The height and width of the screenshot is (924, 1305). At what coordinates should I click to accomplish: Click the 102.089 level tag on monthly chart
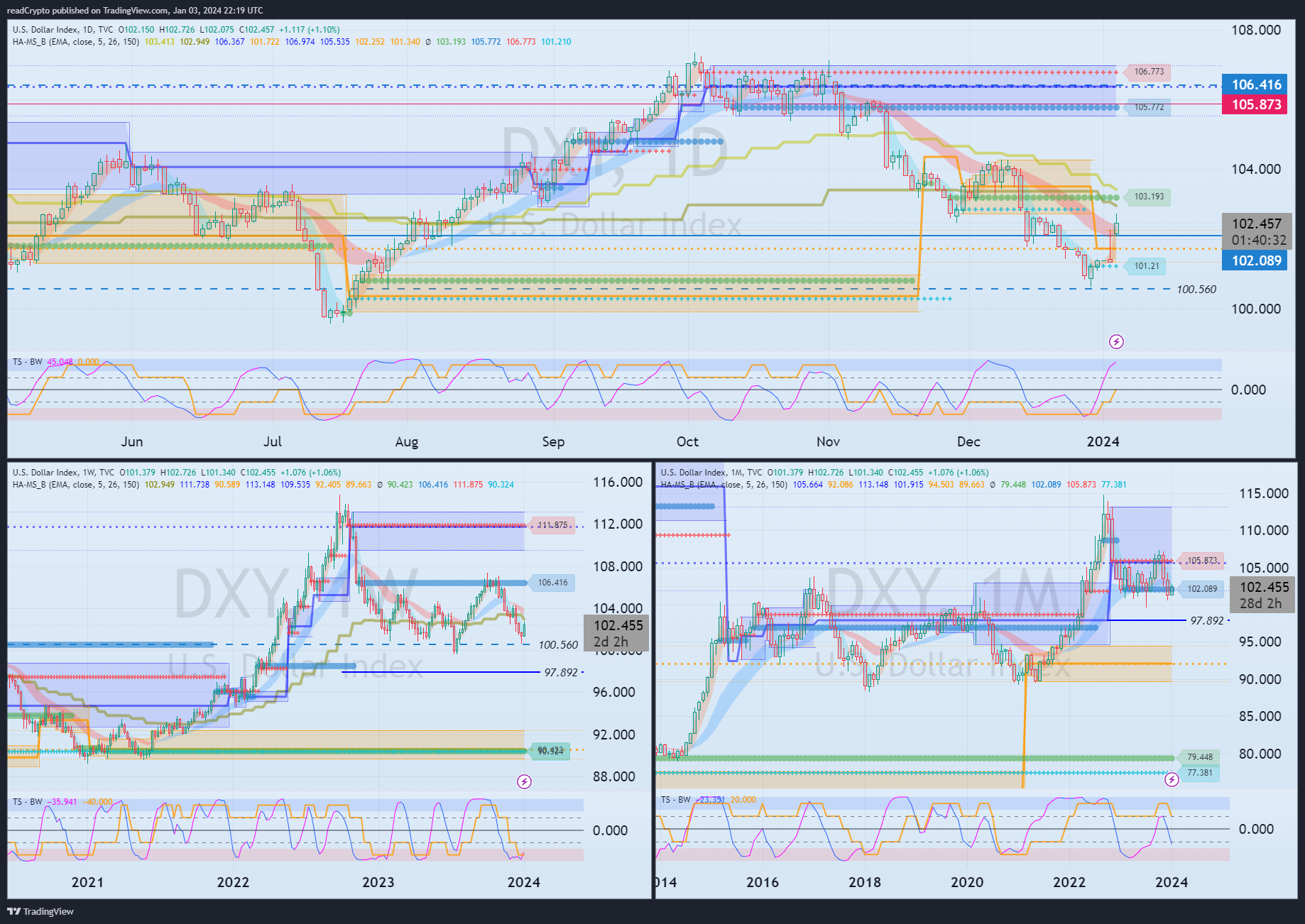1201,589
